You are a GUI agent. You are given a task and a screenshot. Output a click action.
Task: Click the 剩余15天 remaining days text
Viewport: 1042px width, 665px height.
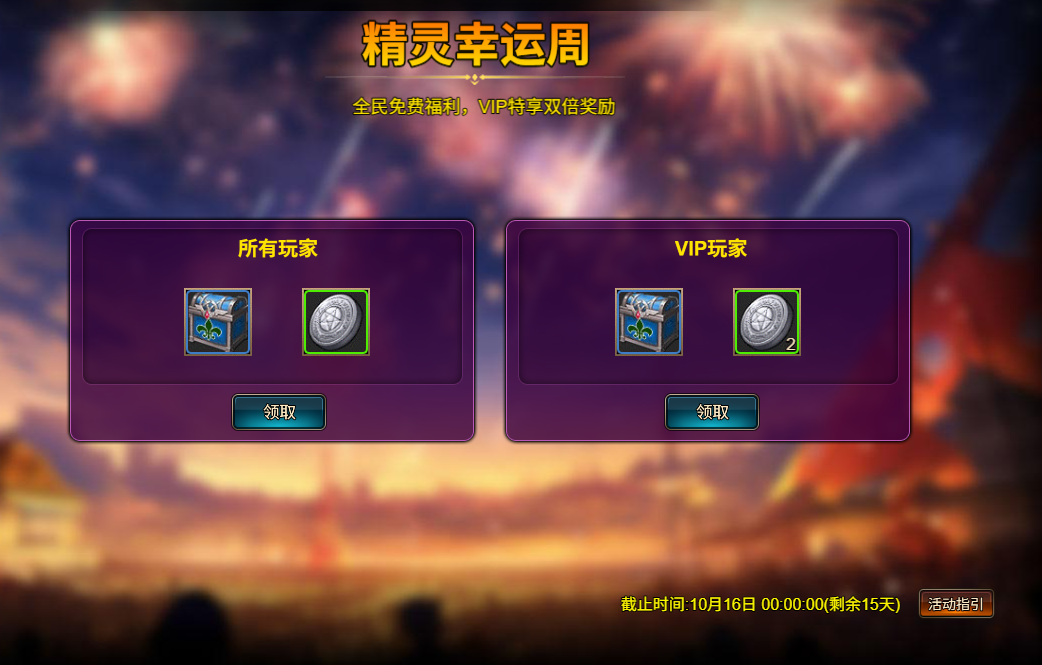pyautogui.click(x=862, y=604)
